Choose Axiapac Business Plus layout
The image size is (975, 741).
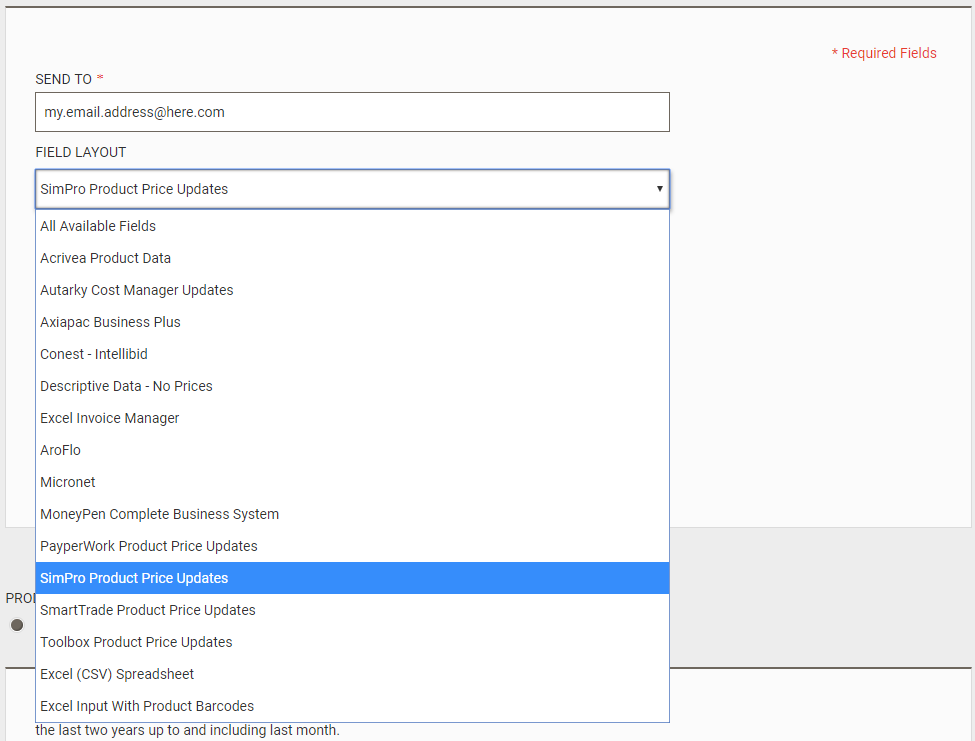(352, 322)
